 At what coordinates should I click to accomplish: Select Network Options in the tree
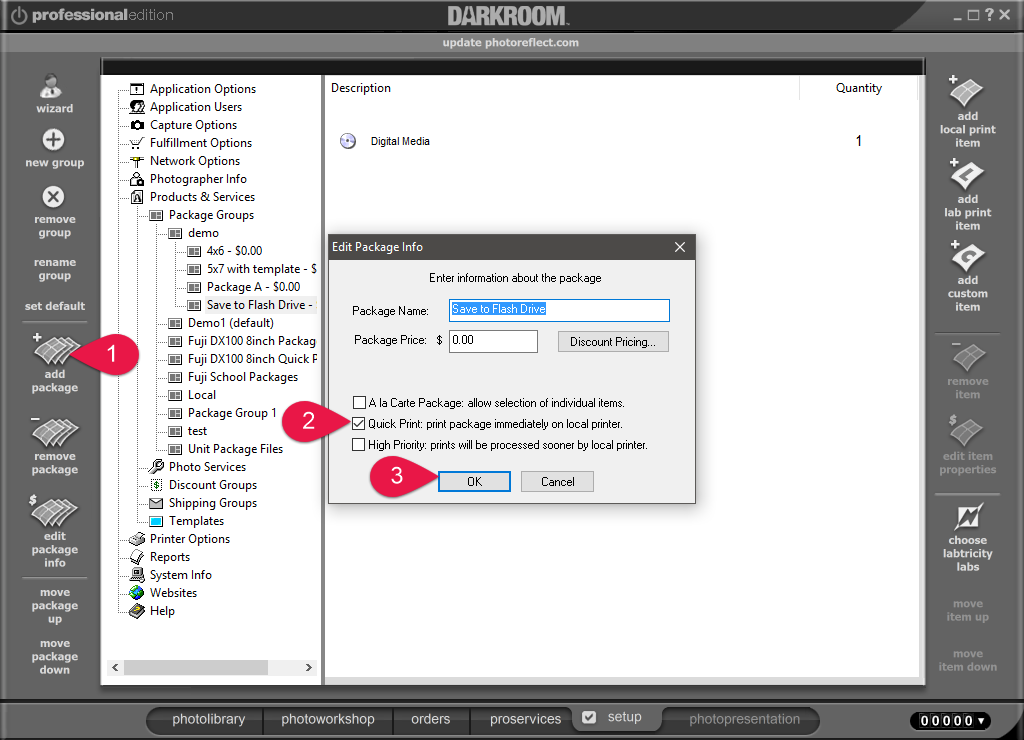[195, 161]
